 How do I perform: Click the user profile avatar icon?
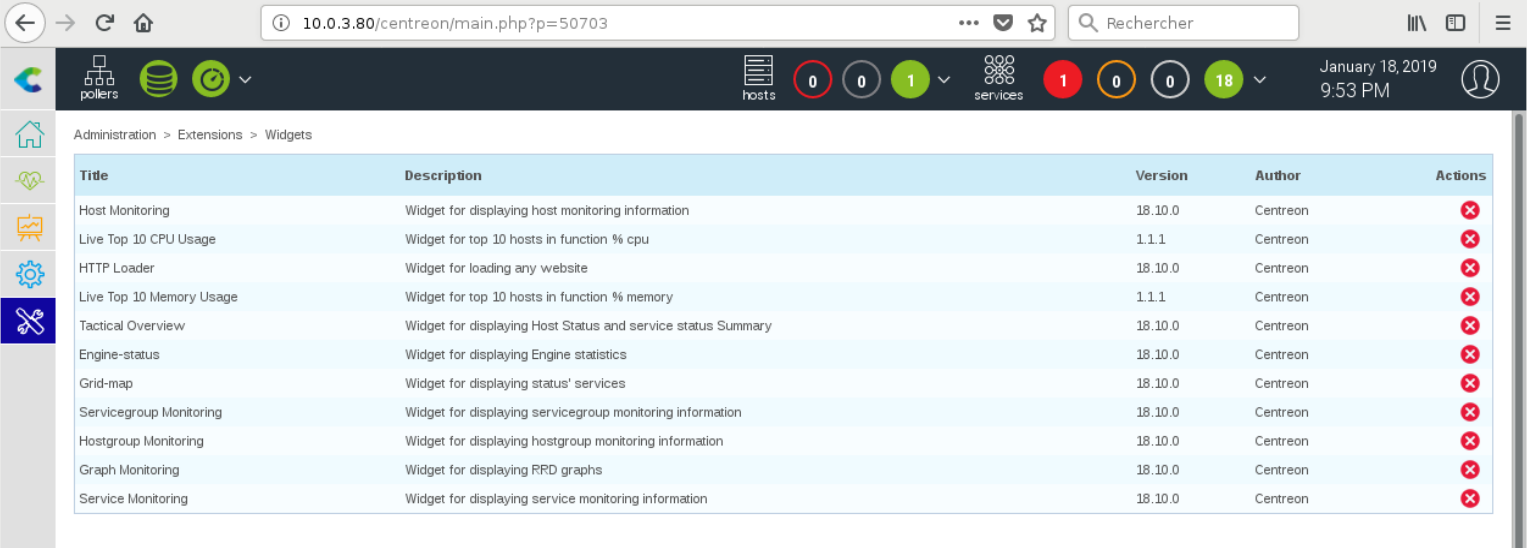tap(1480, 79)
